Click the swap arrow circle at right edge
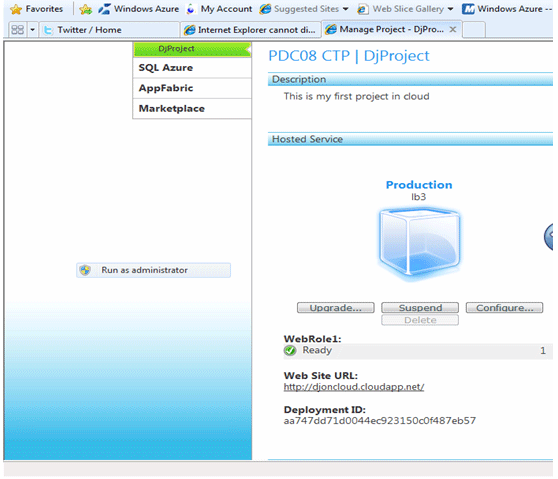Screen dimensions: 558x479 (x=548, y=237)
